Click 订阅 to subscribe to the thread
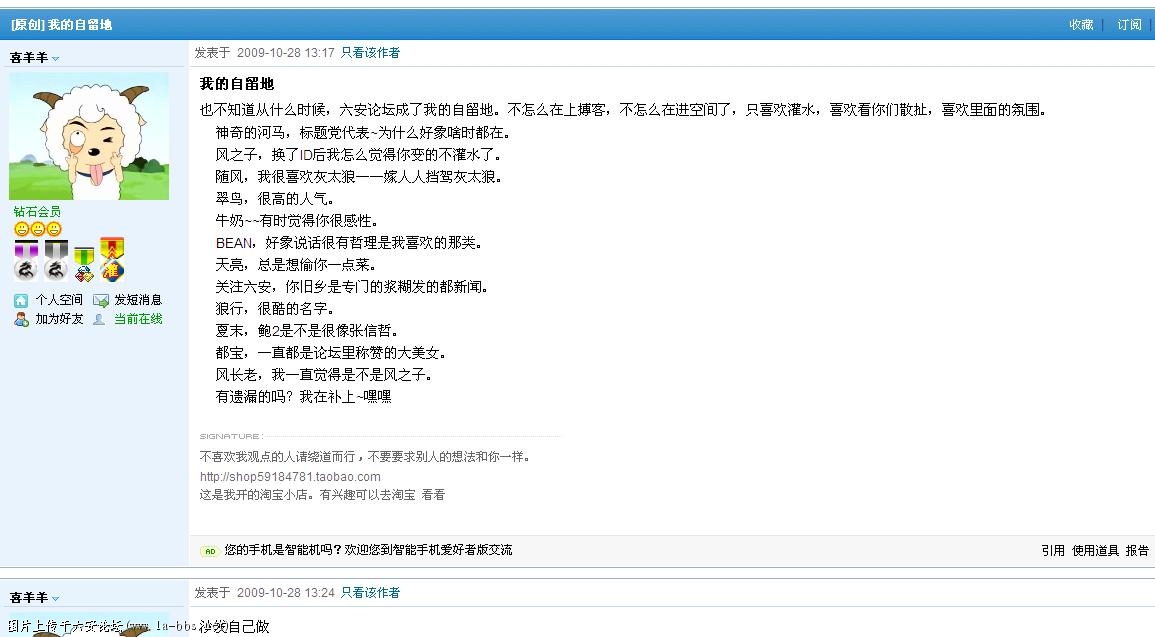 (1129, 24)
